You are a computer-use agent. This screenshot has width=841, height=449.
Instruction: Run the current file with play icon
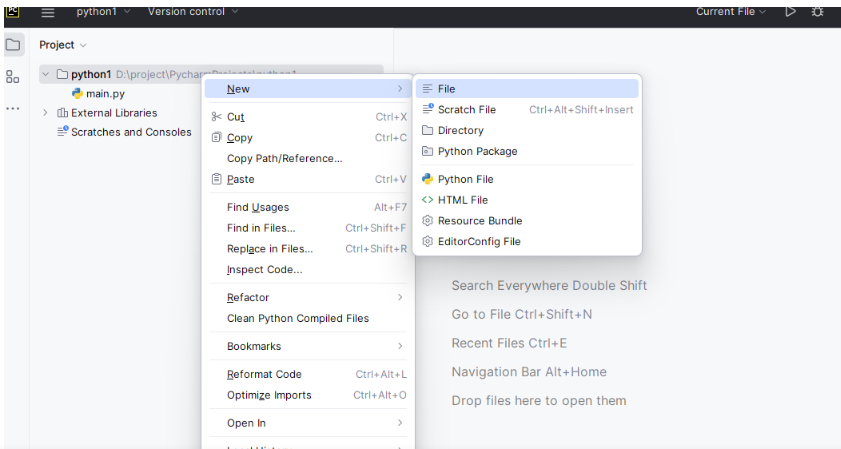click(x=790, y=12)
